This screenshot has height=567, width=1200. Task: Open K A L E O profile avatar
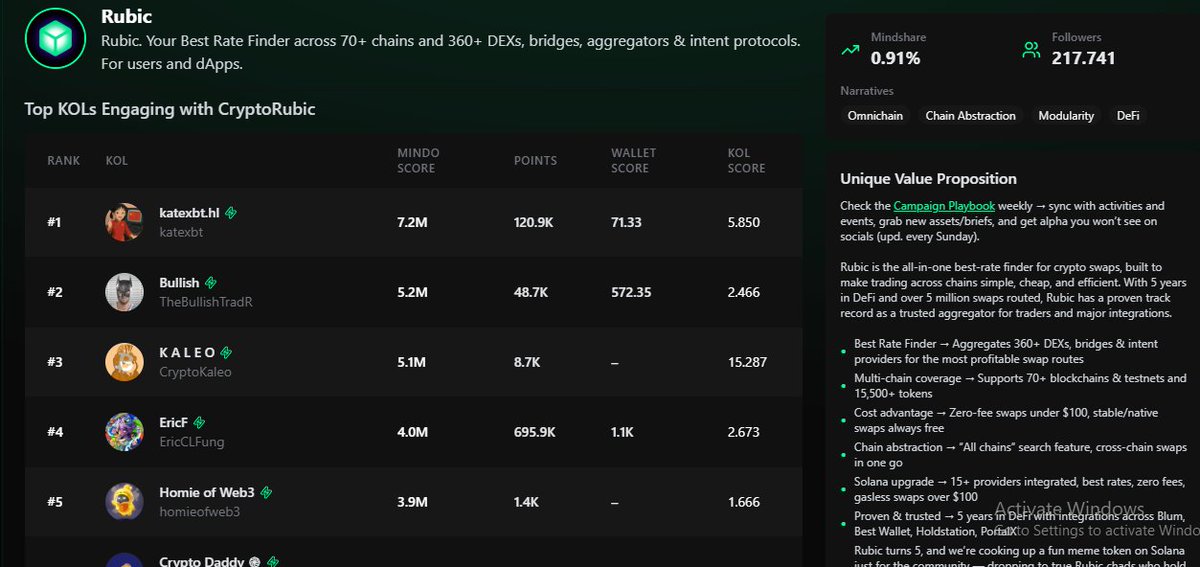pos(124,362)
